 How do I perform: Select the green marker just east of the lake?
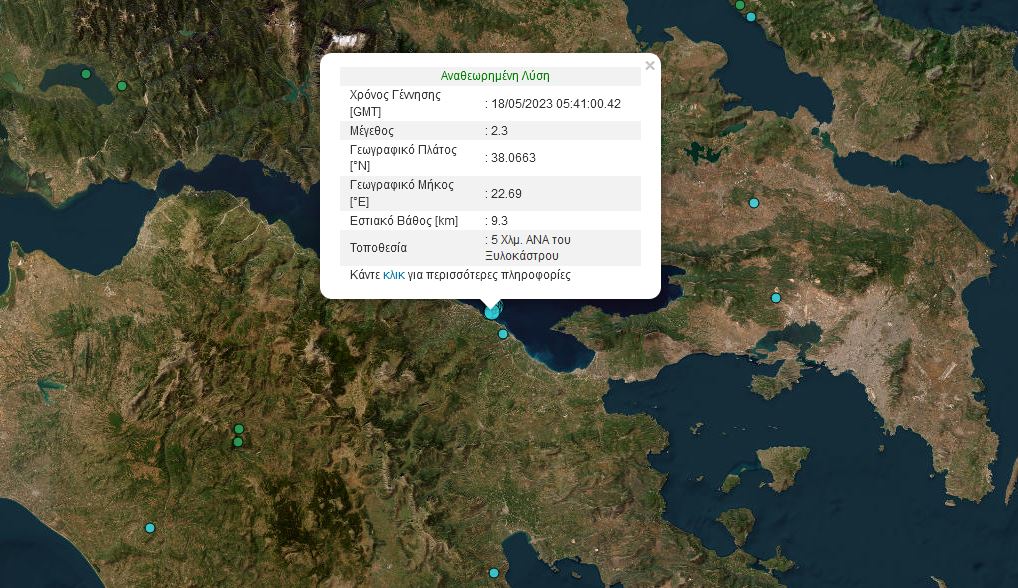122,86
